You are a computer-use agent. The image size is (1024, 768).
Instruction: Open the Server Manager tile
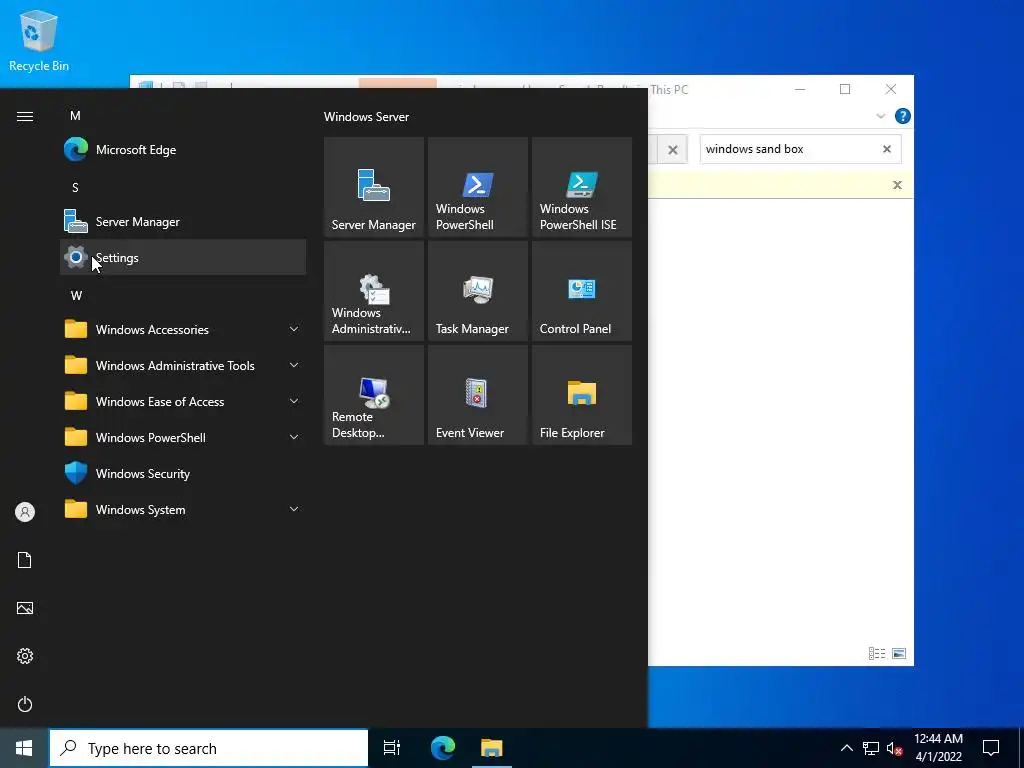(x=374, y=187)
